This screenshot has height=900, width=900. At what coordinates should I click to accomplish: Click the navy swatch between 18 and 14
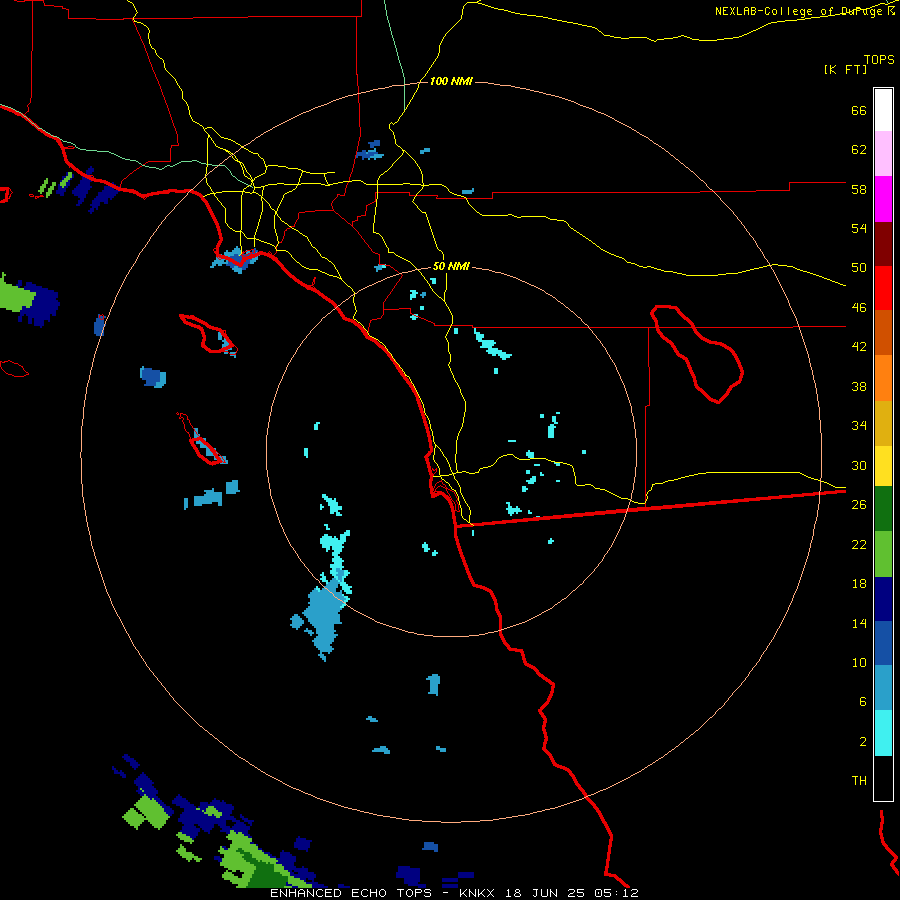[x=883, y=599]
